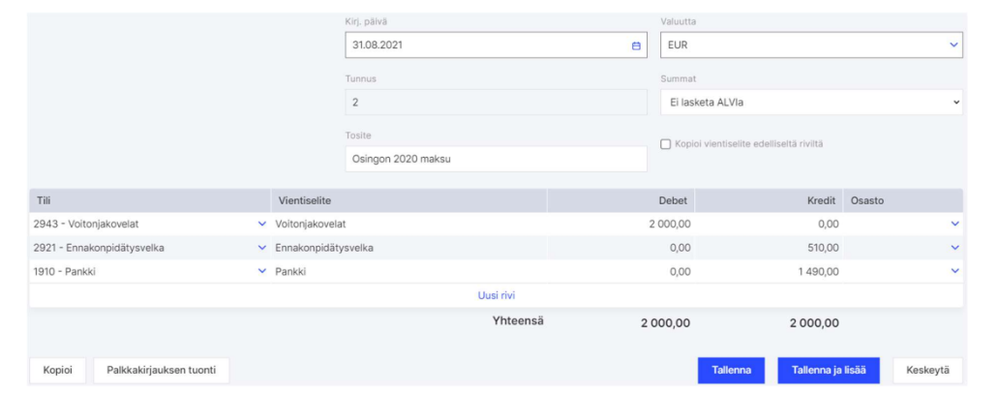The height and width of the screenshot is (394, 998).
Task: Copy the entry using Kopioi button
Action: click(57, 370)
